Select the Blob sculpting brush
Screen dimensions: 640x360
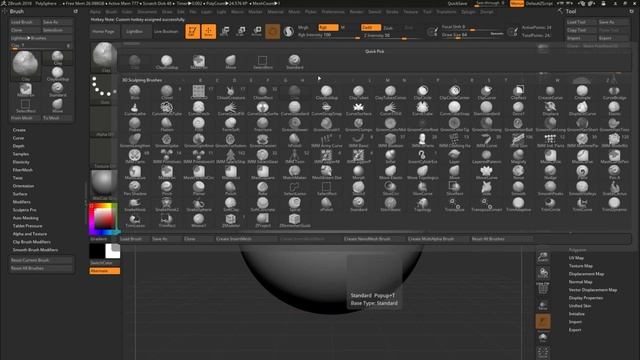pos(135,92)
